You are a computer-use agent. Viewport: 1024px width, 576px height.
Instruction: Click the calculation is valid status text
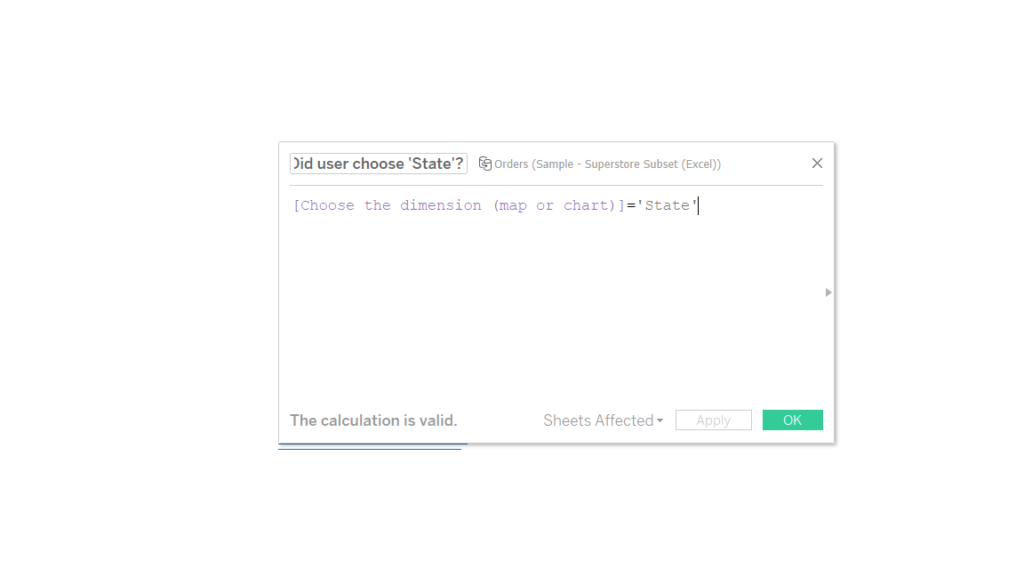tap(373, 420)
